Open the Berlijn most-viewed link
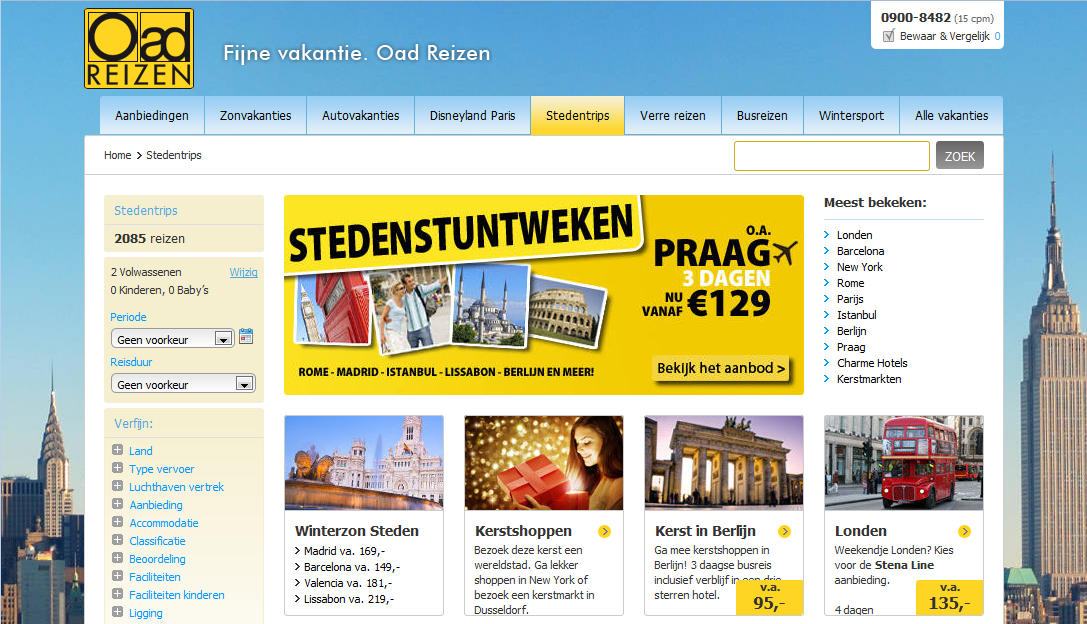 851,331
